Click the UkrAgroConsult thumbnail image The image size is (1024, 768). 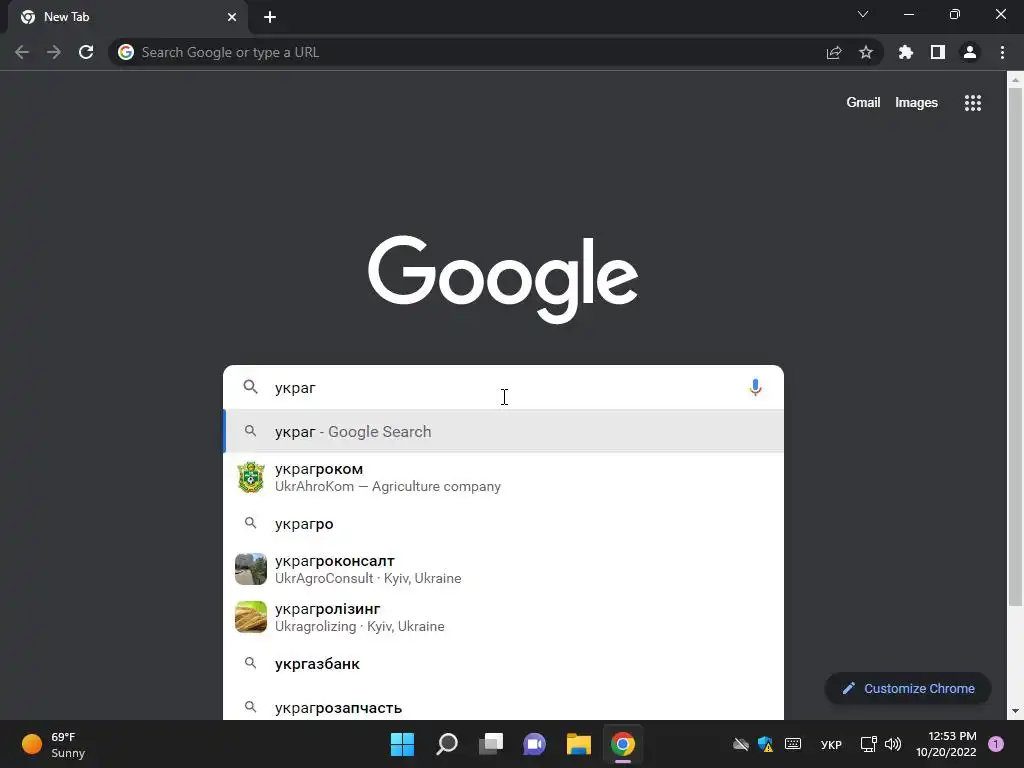(251, 569)
